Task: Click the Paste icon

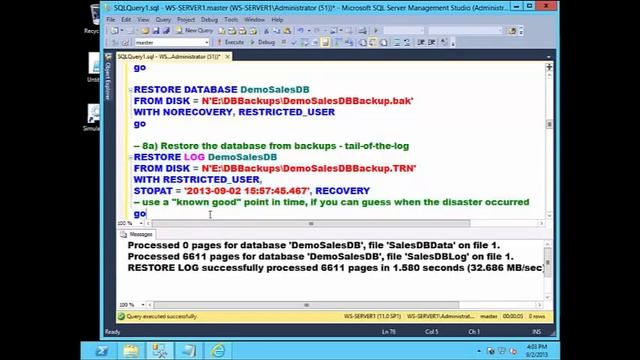Action: pos(287,31)
